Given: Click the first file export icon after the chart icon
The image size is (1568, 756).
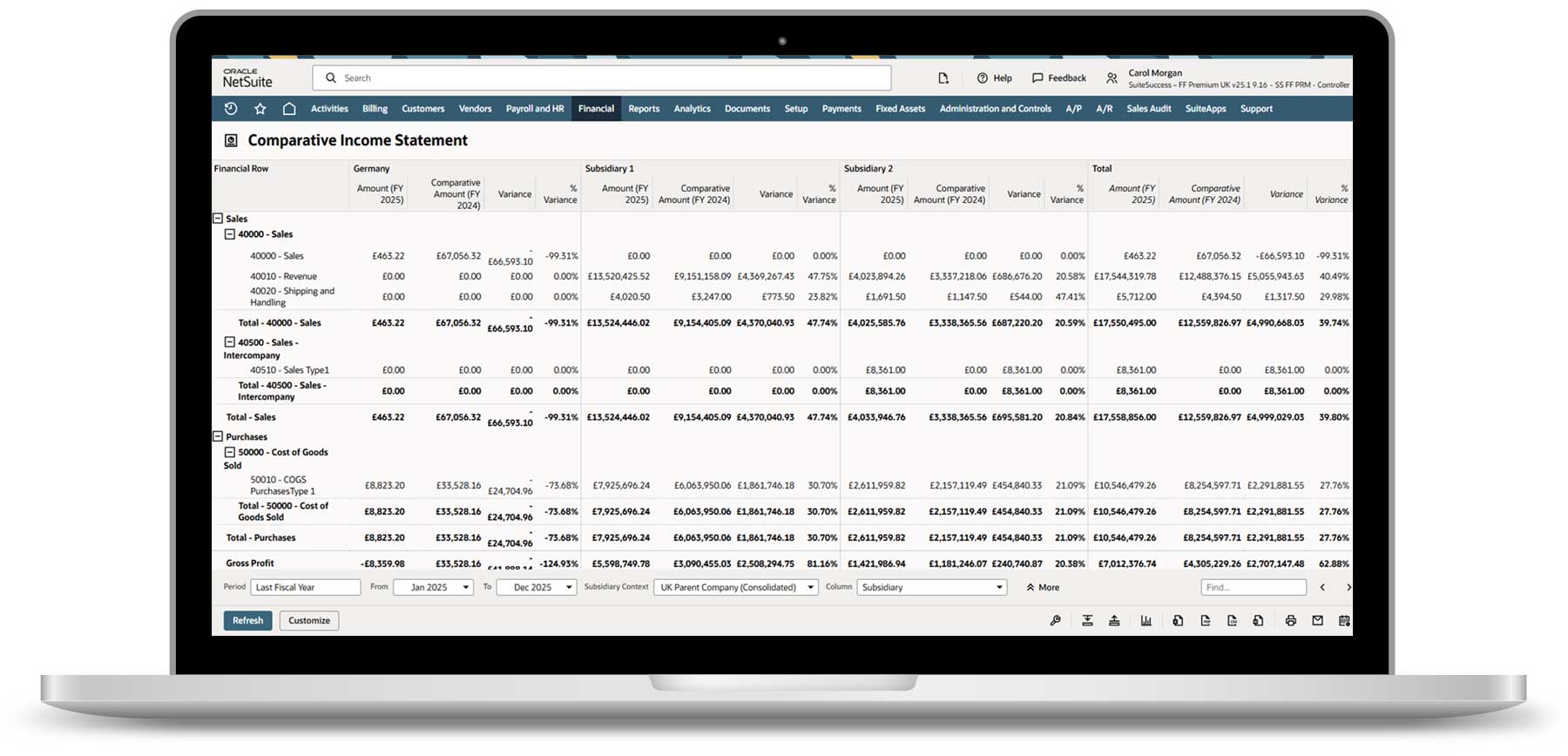Looking at the screenshot, I should [1178, 621].
